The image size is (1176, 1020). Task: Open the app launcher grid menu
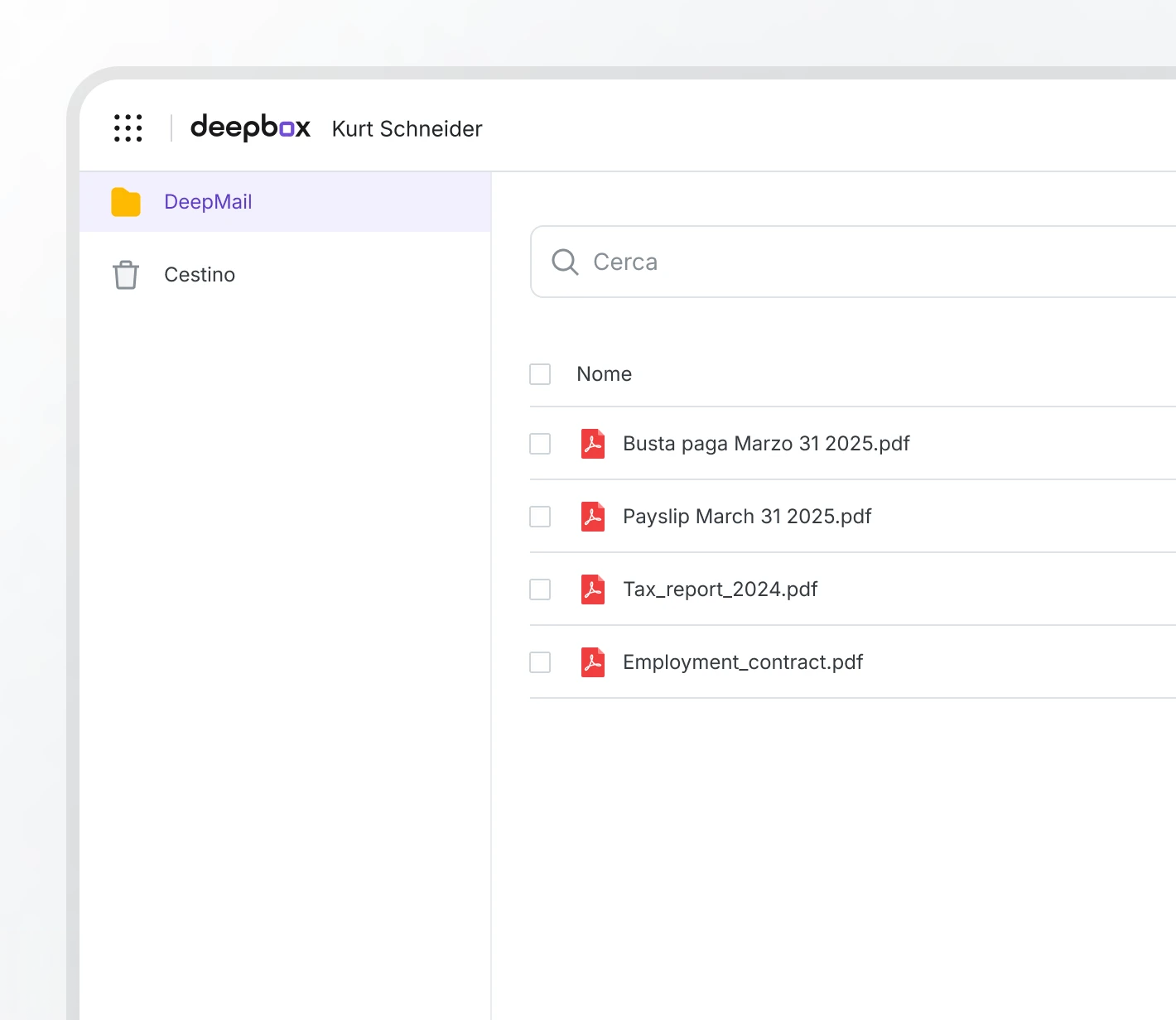click(x=128, y=128)
